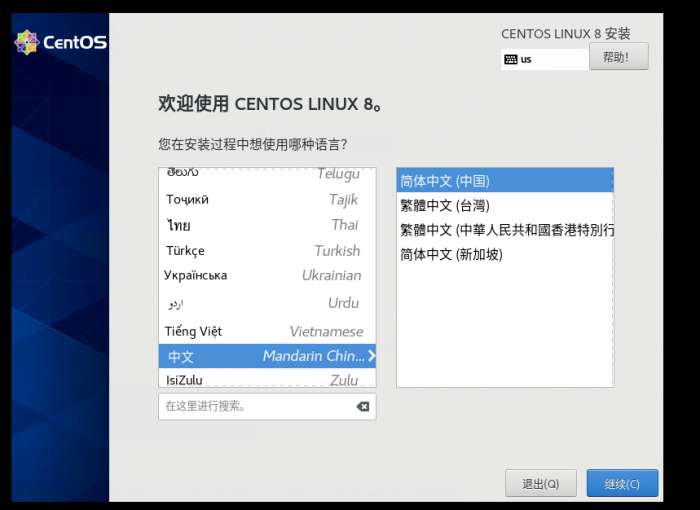Choose 繁體中文 Hong Kong locale
This screenshot has height=510, width=700.
pyautogui.click(x=505, y=230)
